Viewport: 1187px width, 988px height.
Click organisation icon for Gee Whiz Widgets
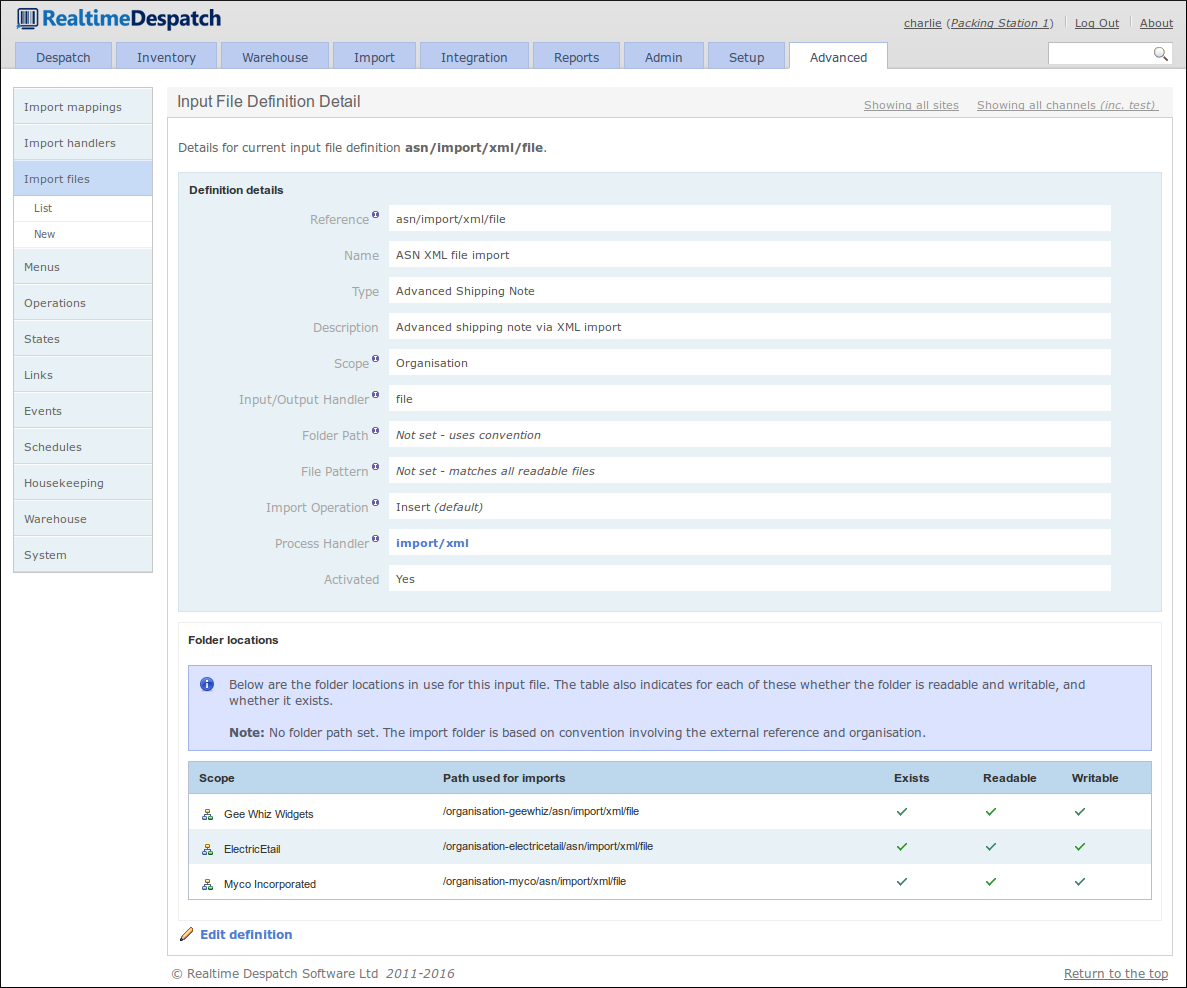(207, 815)
